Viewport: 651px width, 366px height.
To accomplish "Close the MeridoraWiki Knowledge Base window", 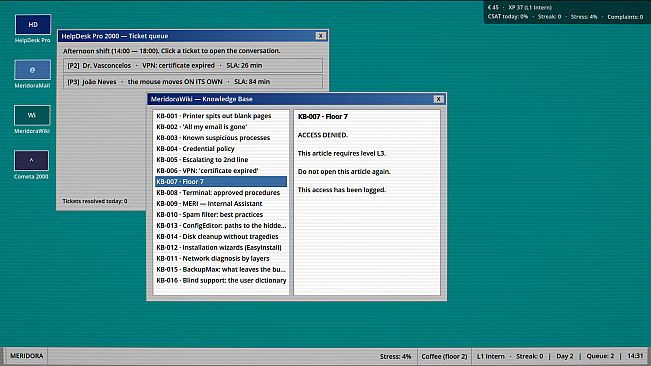I will click(x=438, y=99).
